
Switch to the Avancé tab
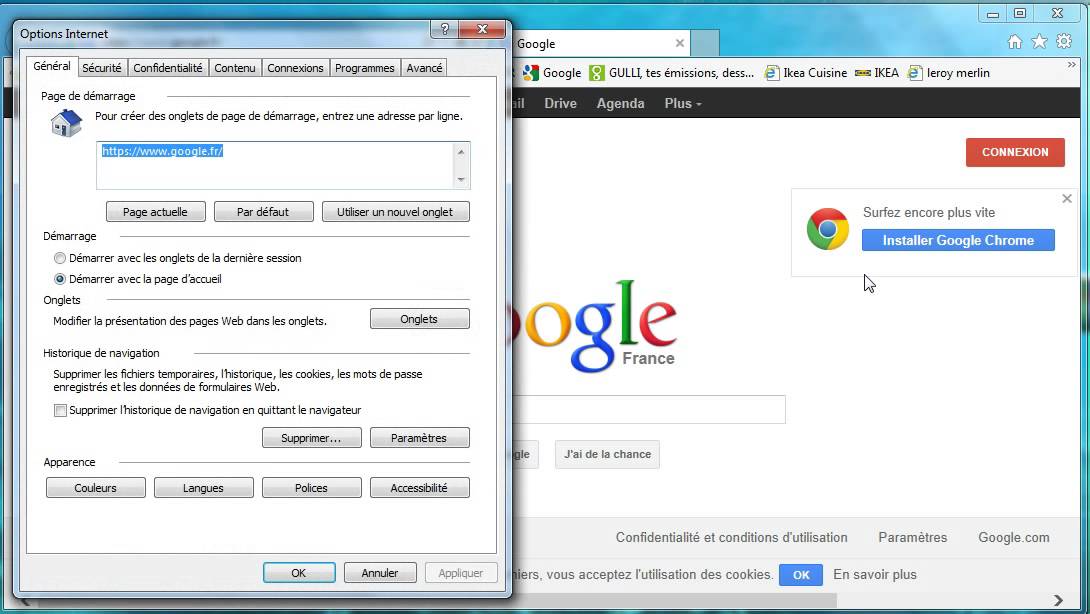(x=424, y=68)
